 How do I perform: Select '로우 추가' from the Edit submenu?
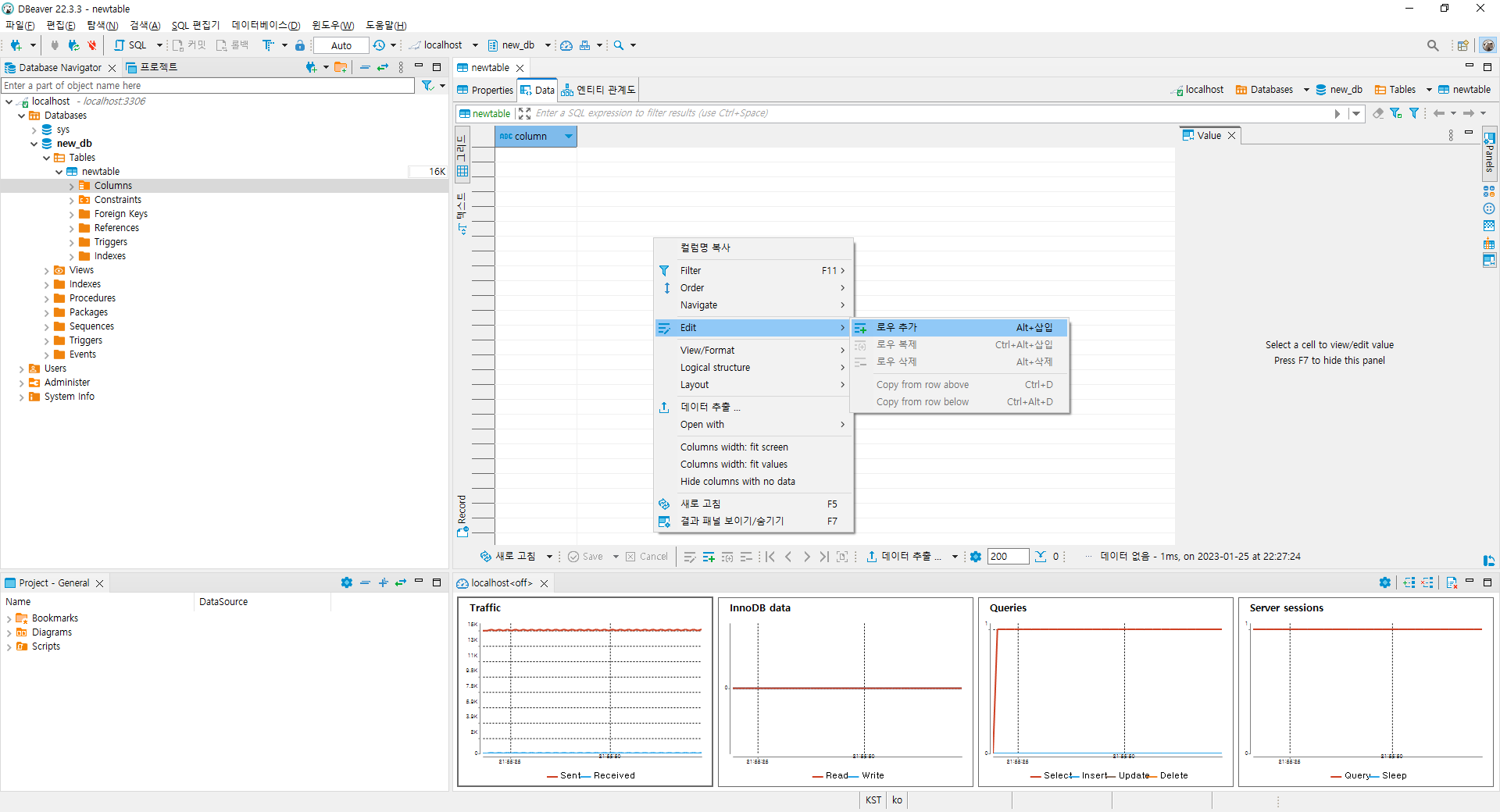[896, 328]
